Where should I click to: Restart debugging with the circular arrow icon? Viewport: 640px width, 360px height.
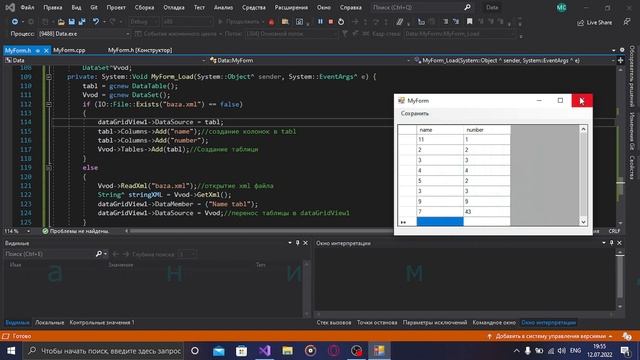(x=341, y=22)
